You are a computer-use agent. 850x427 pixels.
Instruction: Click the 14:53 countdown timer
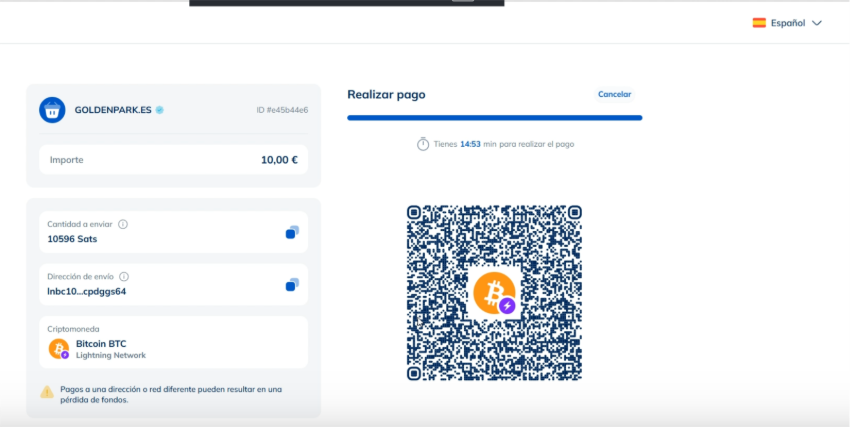pos(470,144)
